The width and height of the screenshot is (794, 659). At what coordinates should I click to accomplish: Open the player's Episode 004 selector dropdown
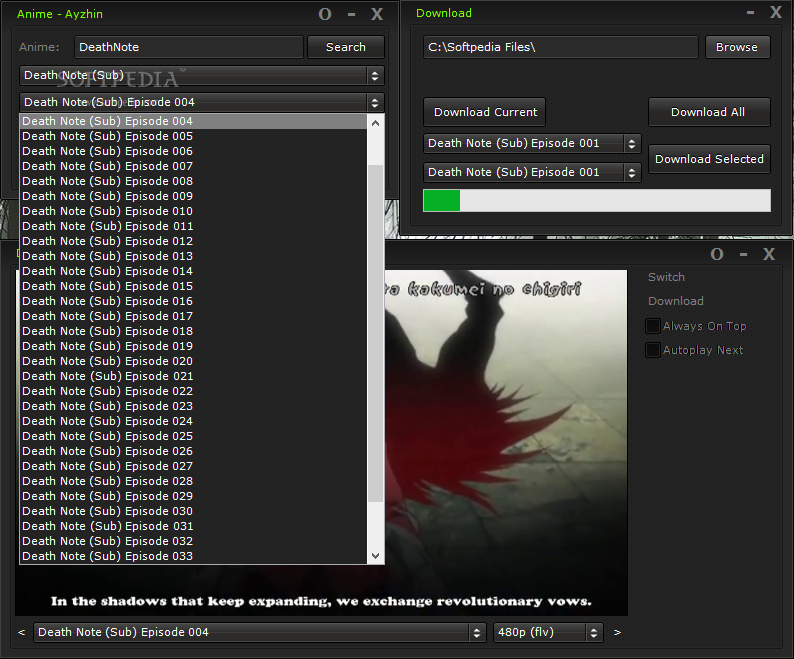pos(260,632)
